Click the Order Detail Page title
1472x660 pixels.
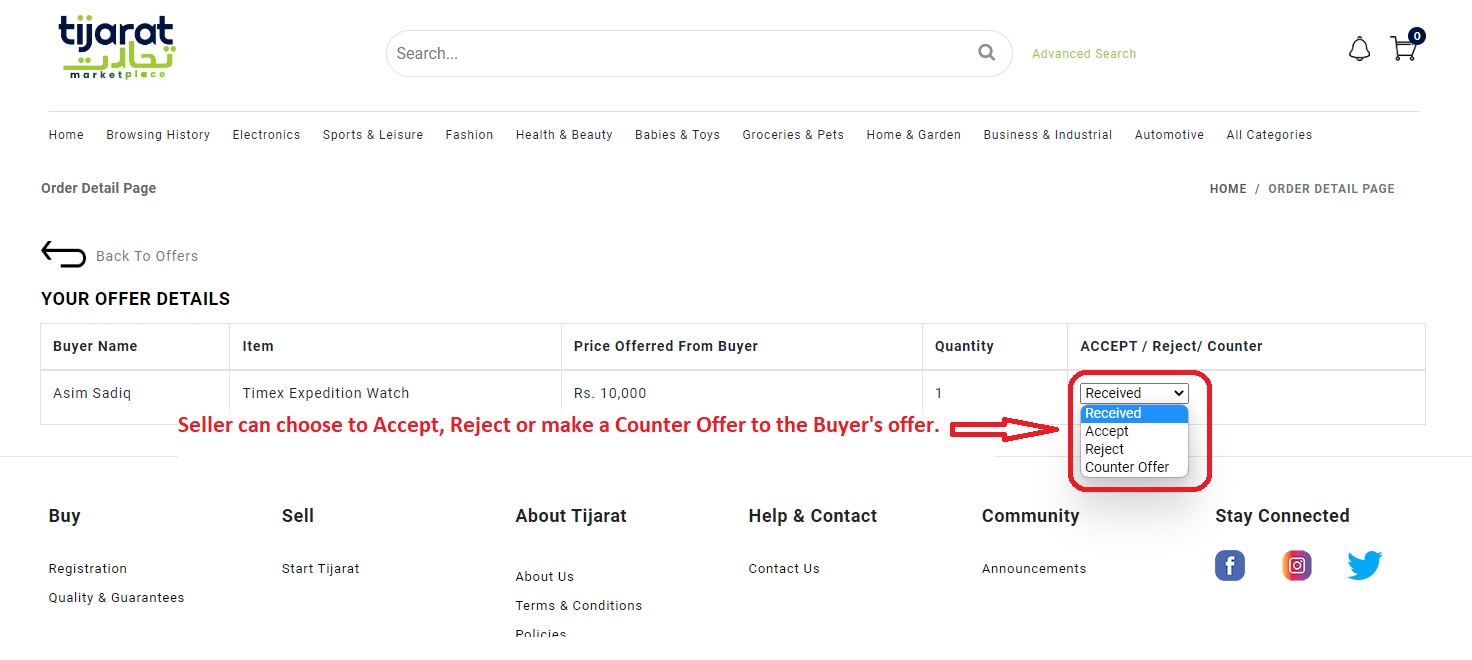[99, 188]
